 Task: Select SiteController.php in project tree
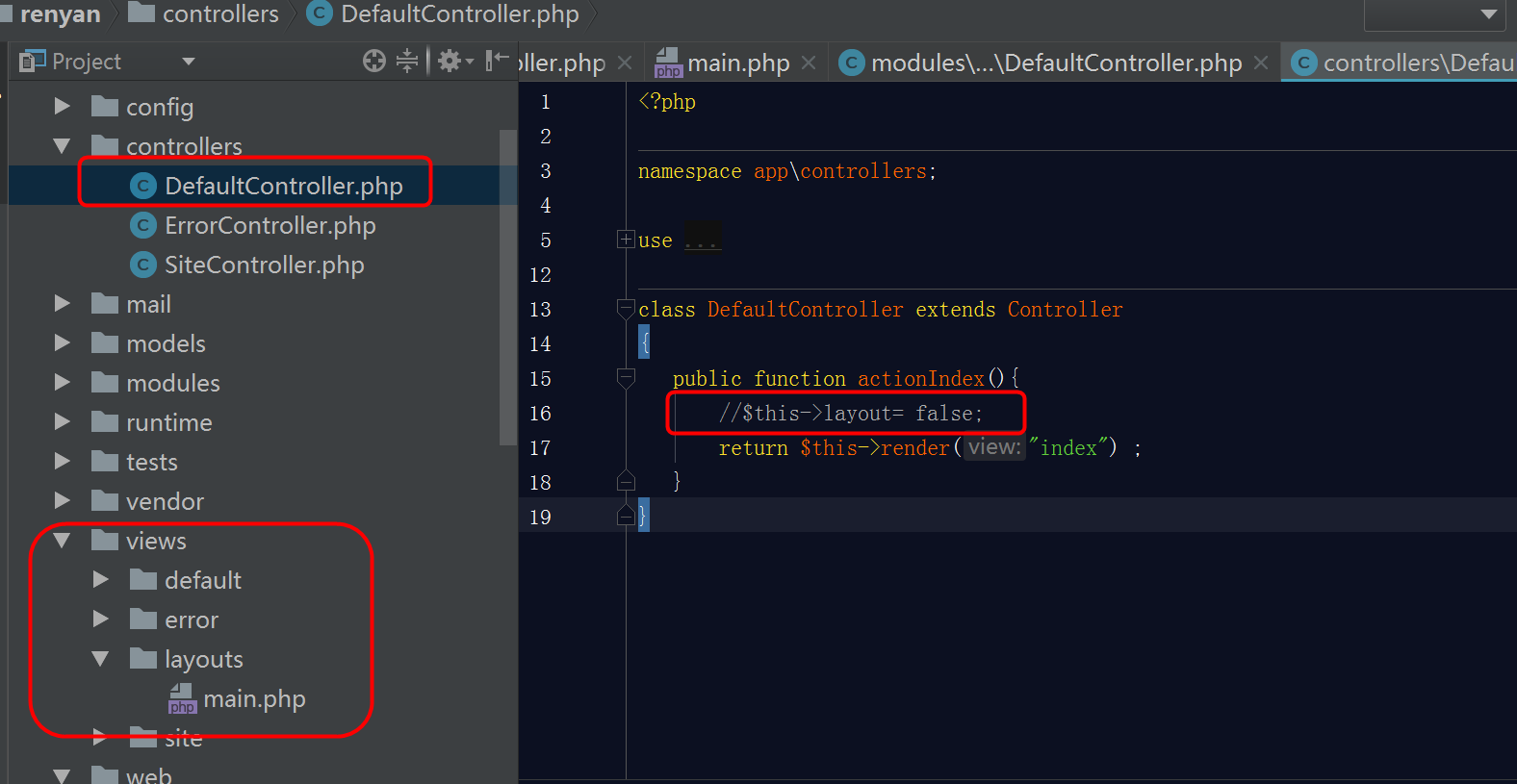point(263,265)
